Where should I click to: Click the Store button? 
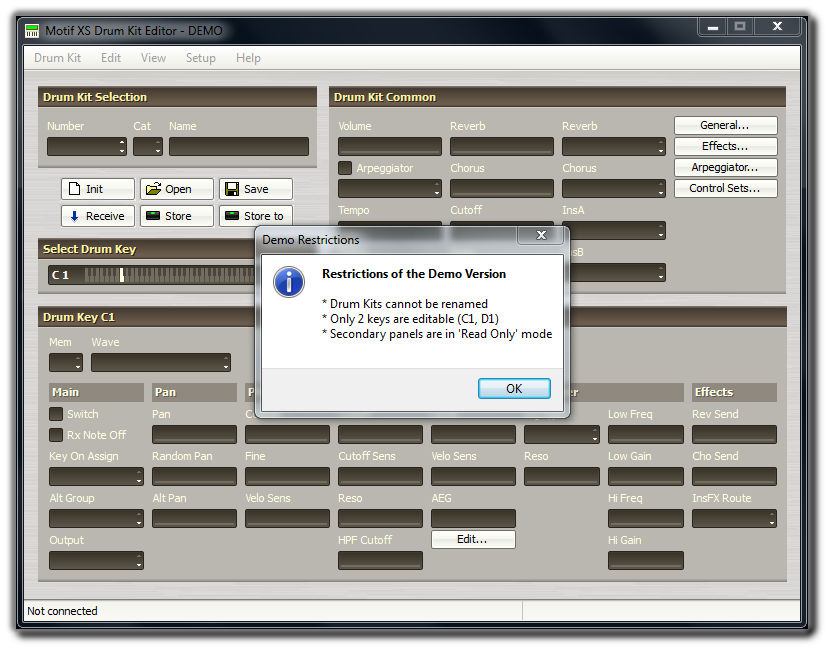[x=177, y=216]
